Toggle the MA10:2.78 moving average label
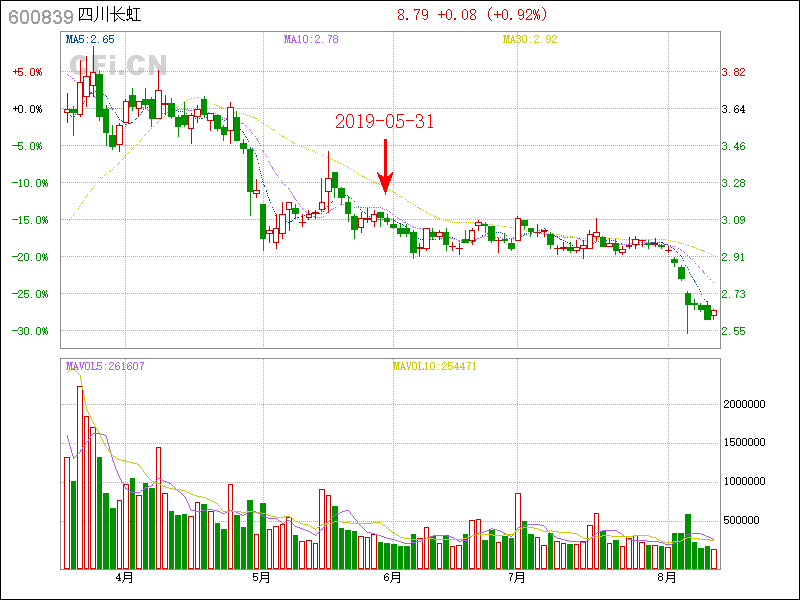 311,40
